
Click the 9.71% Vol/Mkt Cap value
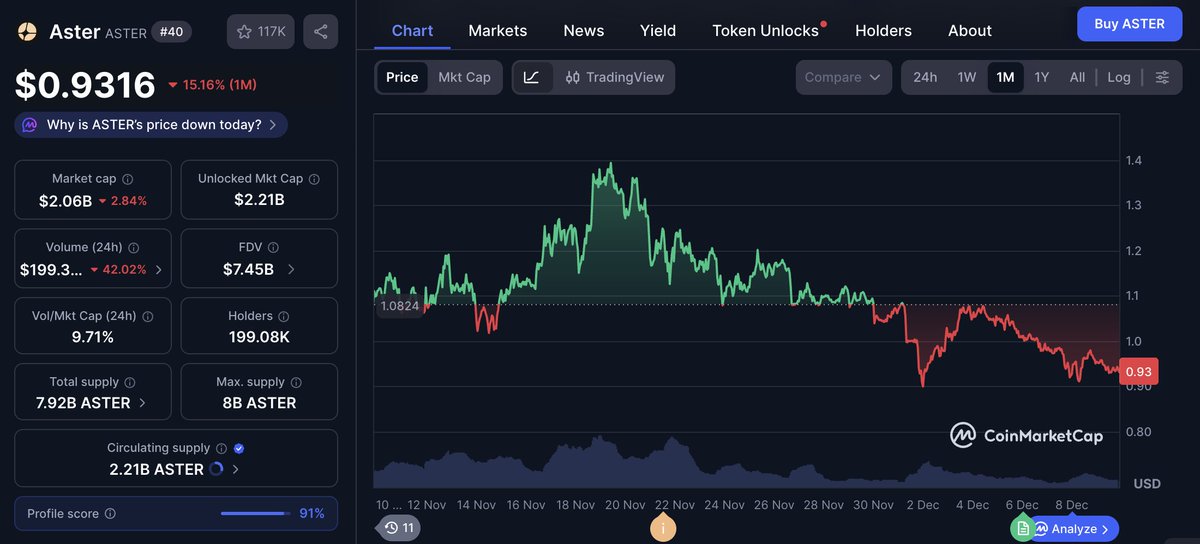tap(93, 337)
